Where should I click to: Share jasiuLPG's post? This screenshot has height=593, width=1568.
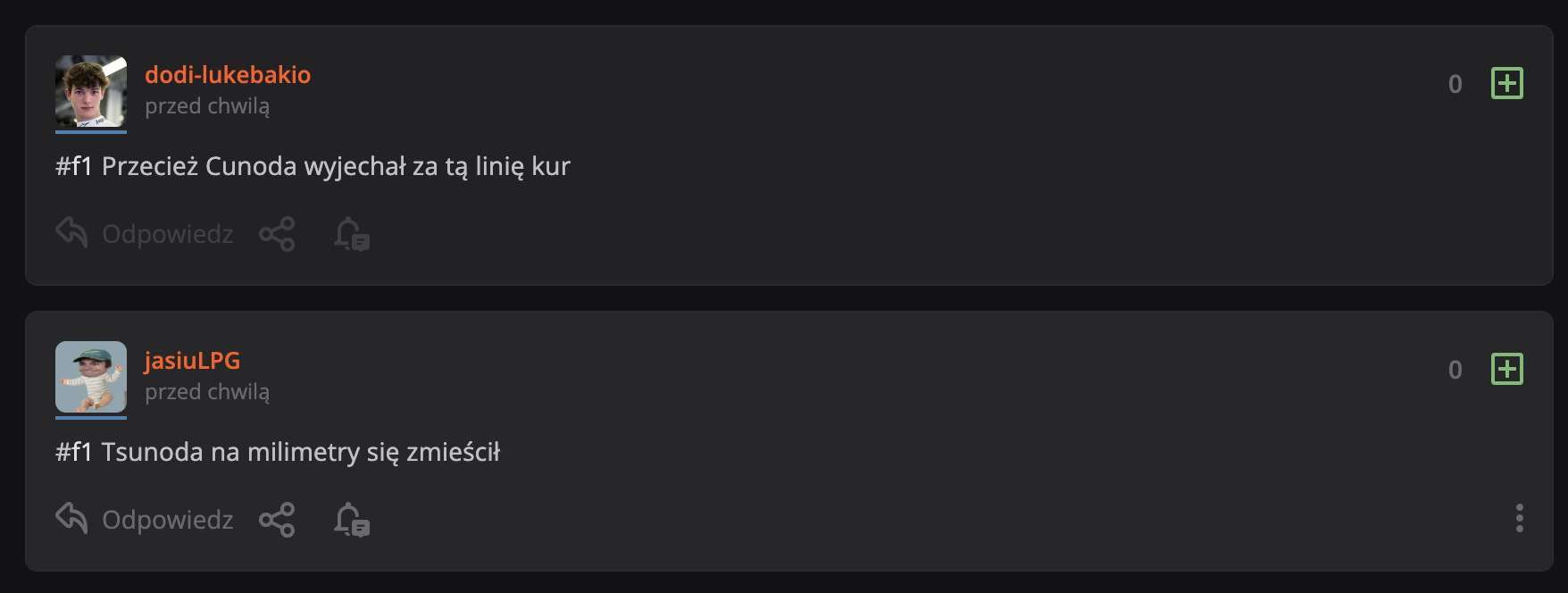point(277,520)
